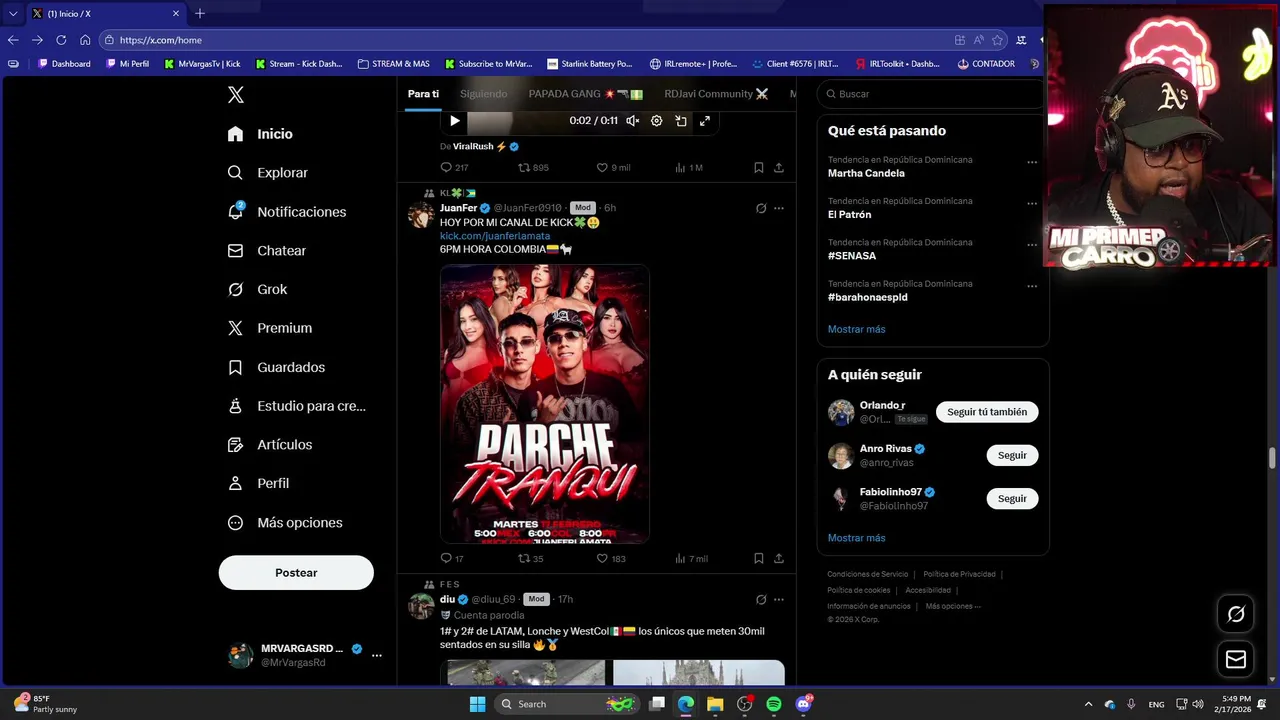Open the floating Grok button
The image size is (1280, 720).
pyautogui.click(x=1236, y=614)
